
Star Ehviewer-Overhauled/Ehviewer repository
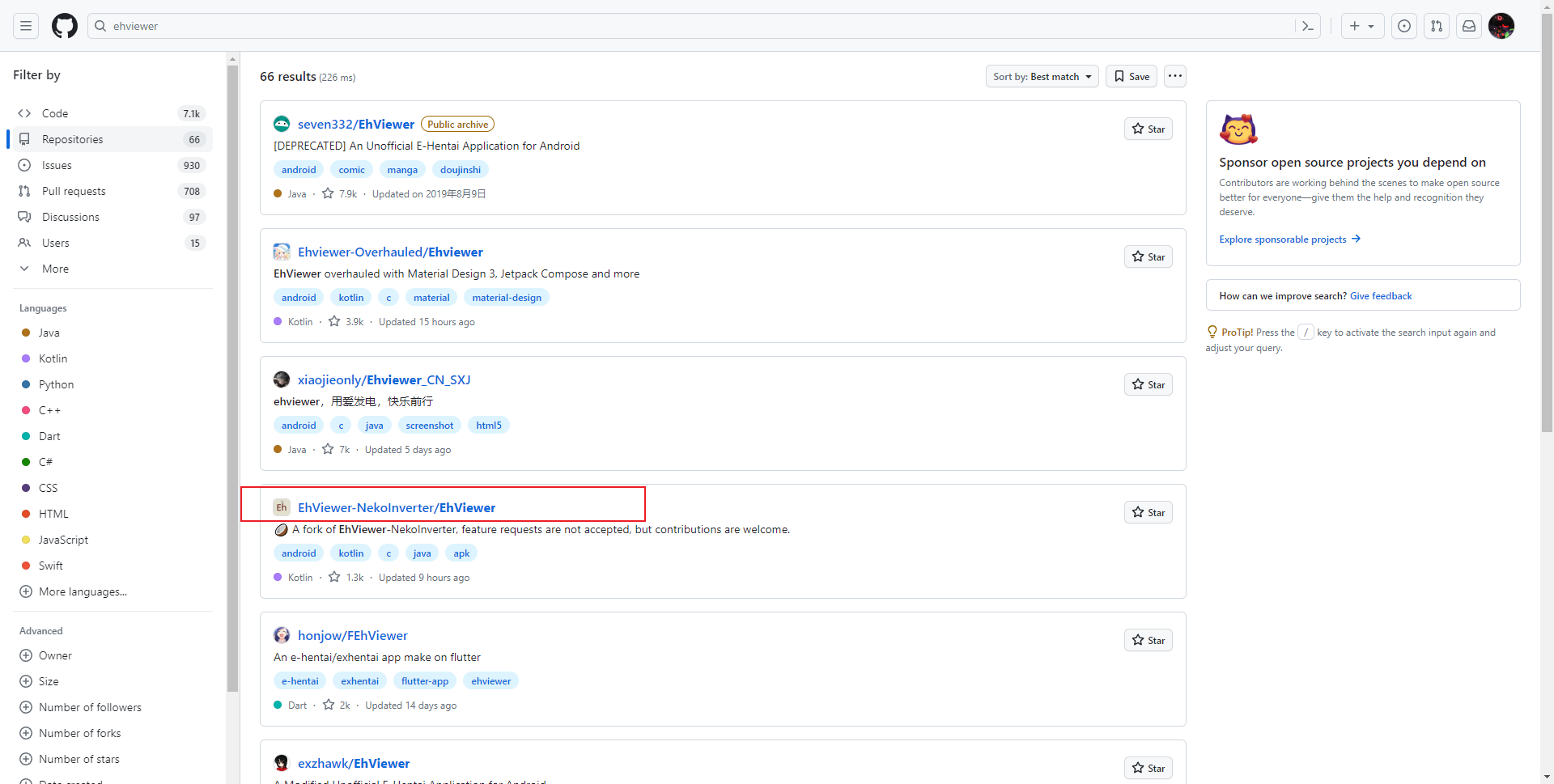pos(1149,256)
